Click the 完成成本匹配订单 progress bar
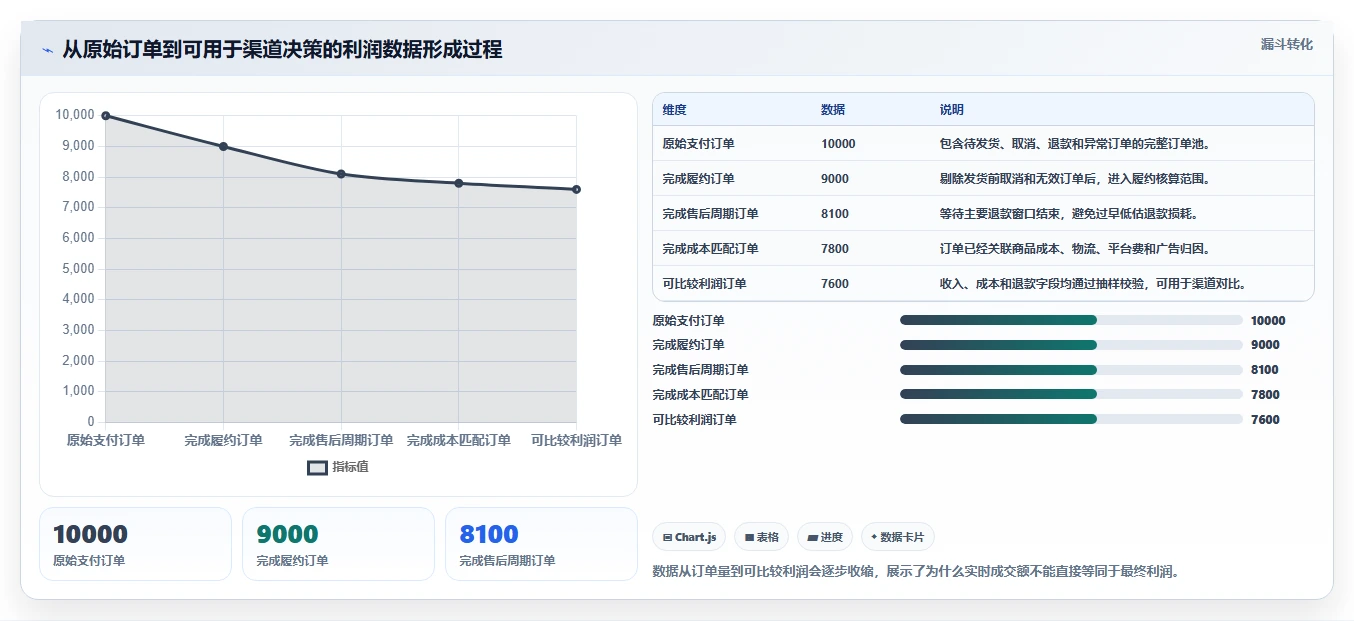The width and height of the screenshot is (1354, 621). pyautogui.click(x=1071, y=395)
